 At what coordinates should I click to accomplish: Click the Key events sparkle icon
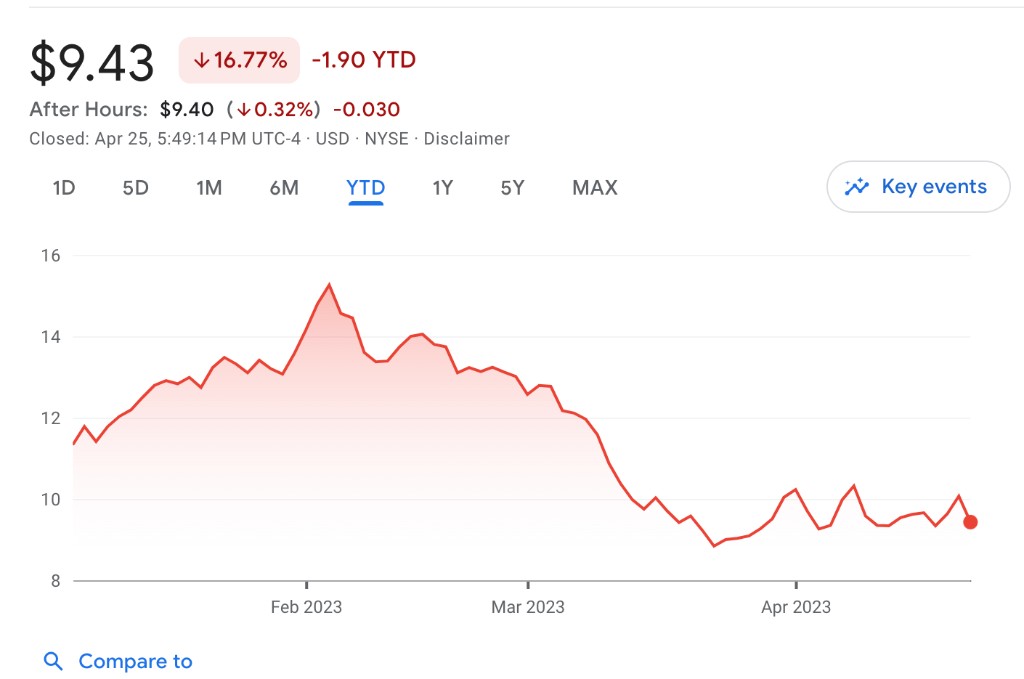(x=856, y=187)
